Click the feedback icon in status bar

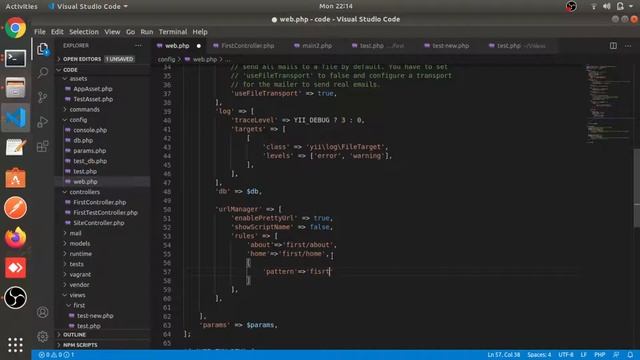click(616, 355)
